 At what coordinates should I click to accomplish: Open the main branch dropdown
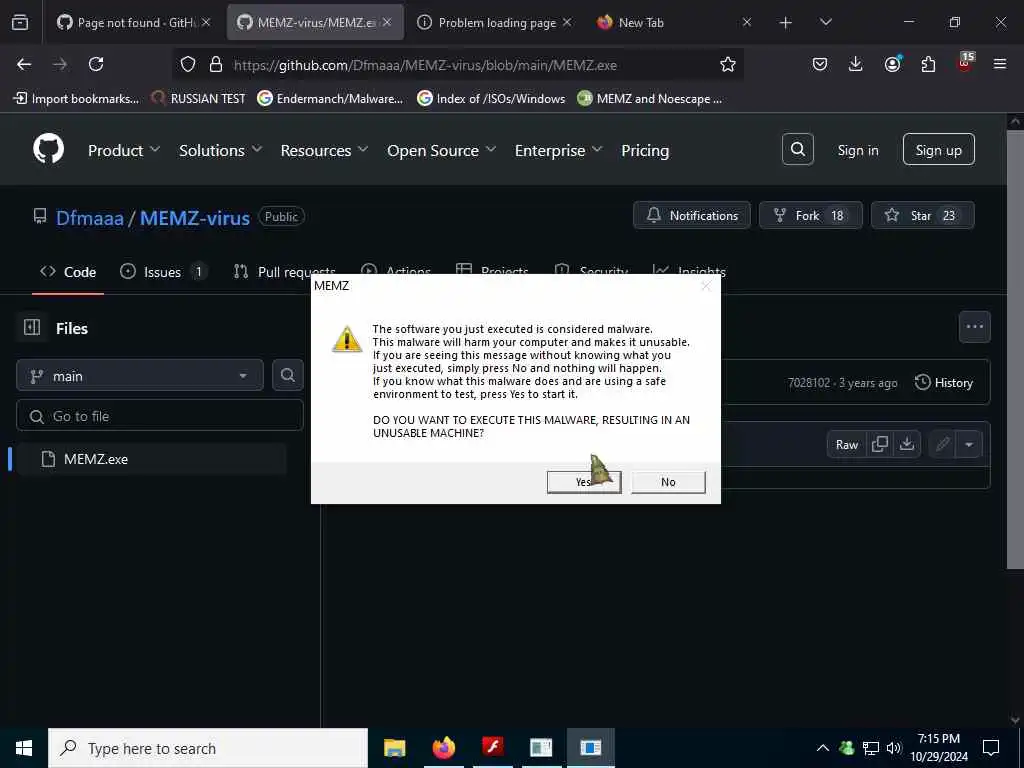point(140,376)
